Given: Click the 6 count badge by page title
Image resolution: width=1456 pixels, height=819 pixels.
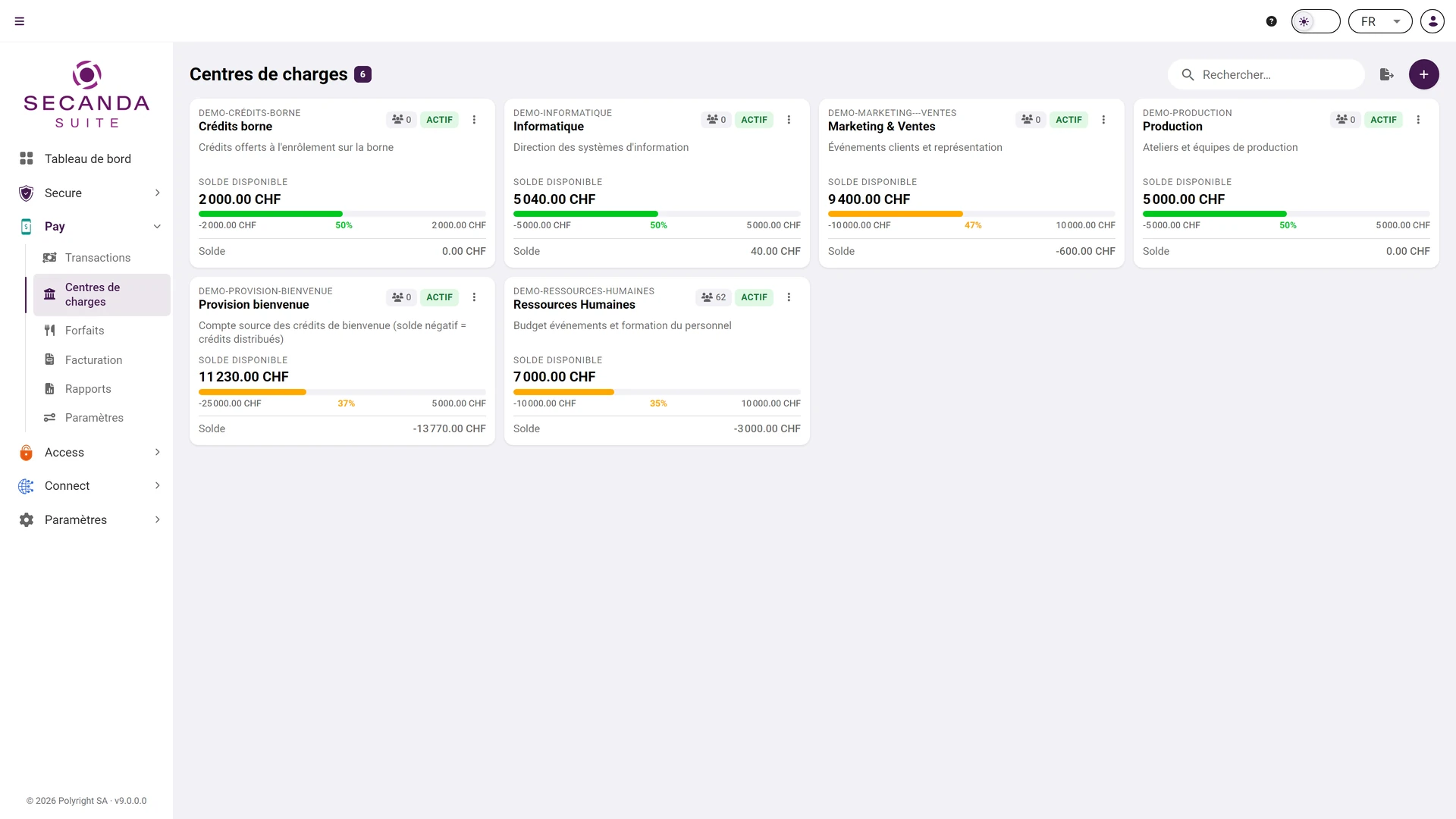Looking at the screenshot, I should (362, 74).
